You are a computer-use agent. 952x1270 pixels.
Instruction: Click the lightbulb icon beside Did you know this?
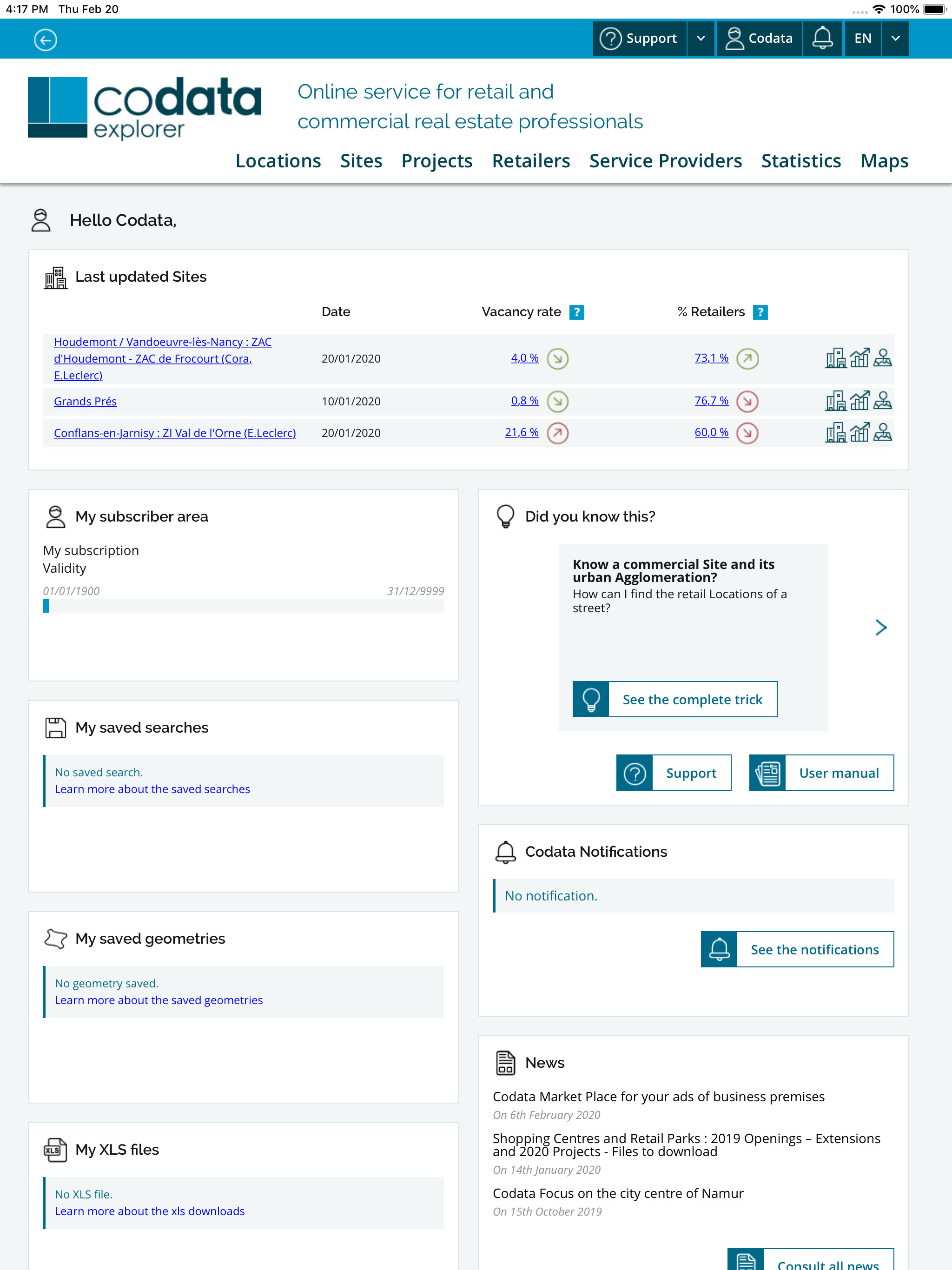coord(506,516)
